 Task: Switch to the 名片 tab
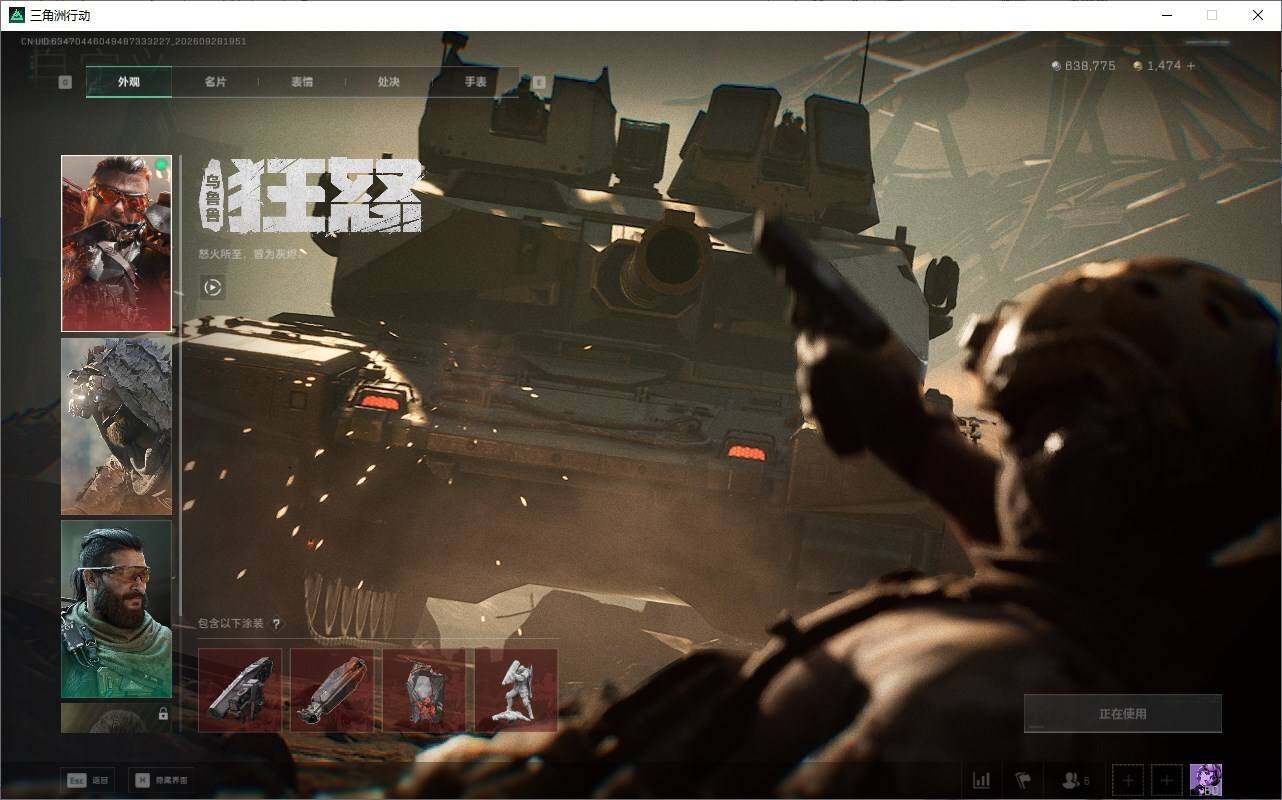coord(215,82)
